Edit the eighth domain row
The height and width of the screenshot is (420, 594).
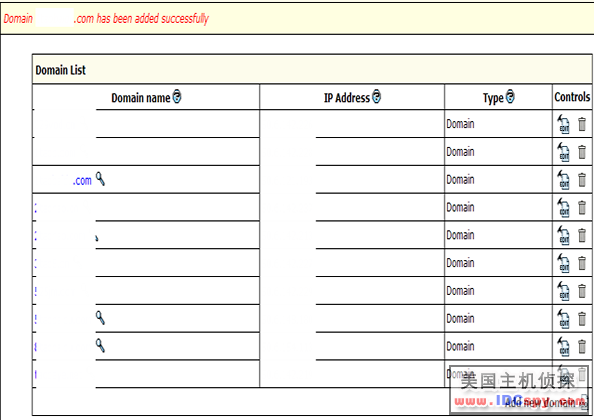click(x=563, y=319)
